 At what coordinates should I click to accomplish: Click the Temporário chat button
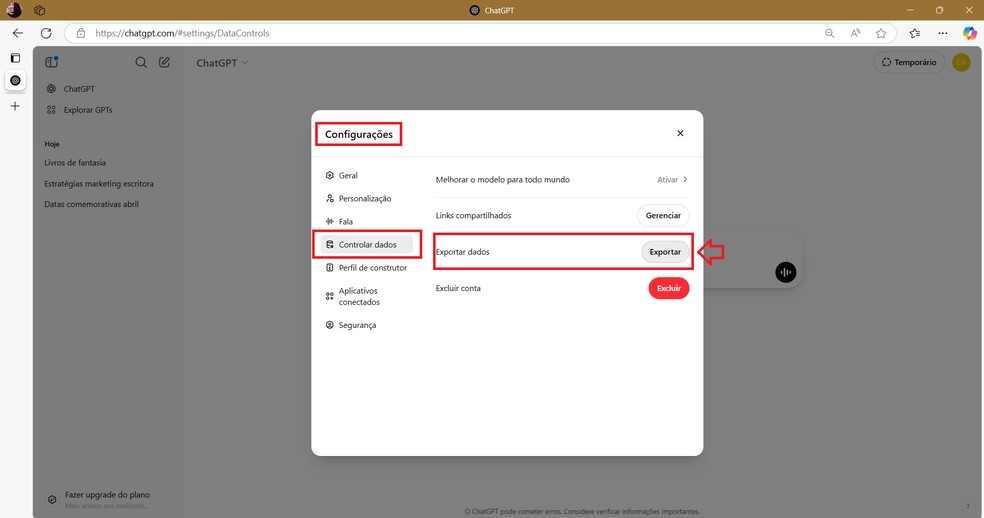[x=909, y=62]
